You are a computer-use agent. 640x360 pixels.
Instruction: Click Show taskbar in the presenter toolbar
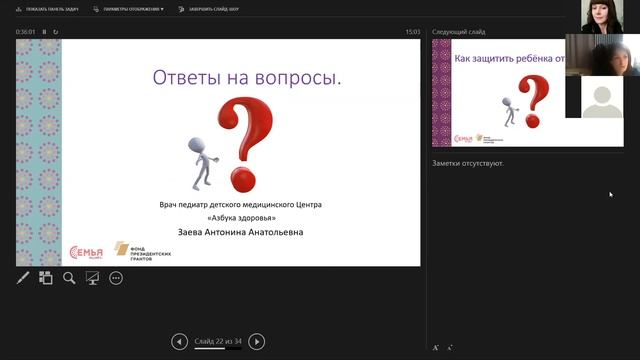(47, 9)
